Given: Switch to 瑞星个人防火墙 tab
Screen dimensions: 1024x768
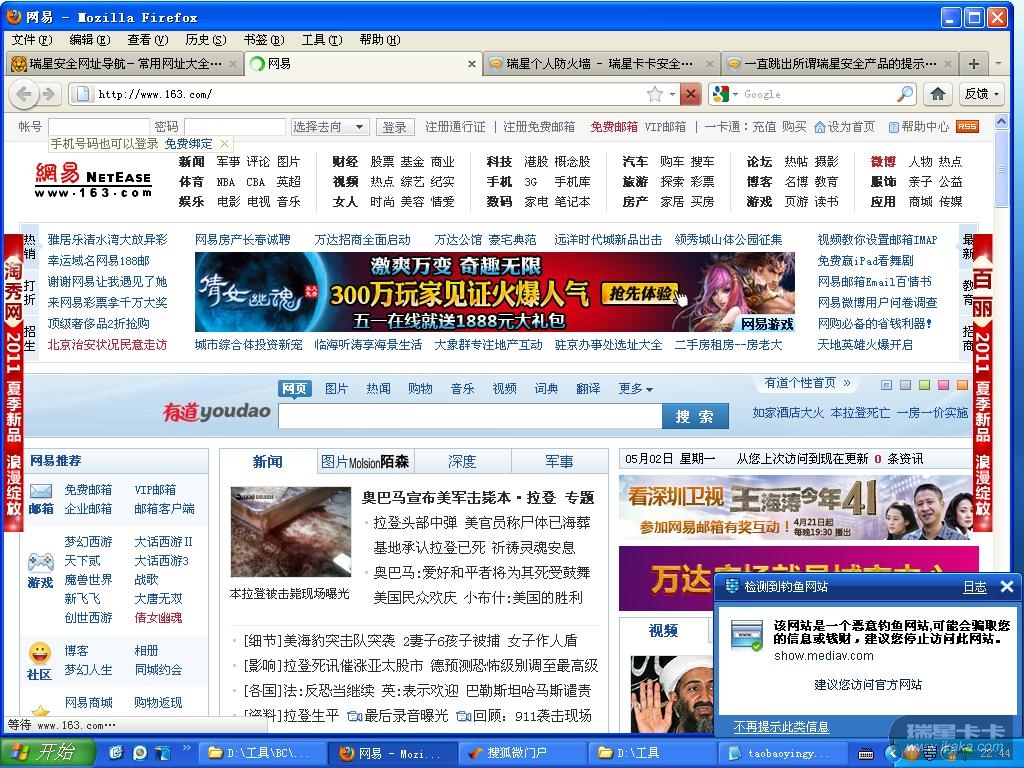Looking at the screenshot, I should coord(600,64).
